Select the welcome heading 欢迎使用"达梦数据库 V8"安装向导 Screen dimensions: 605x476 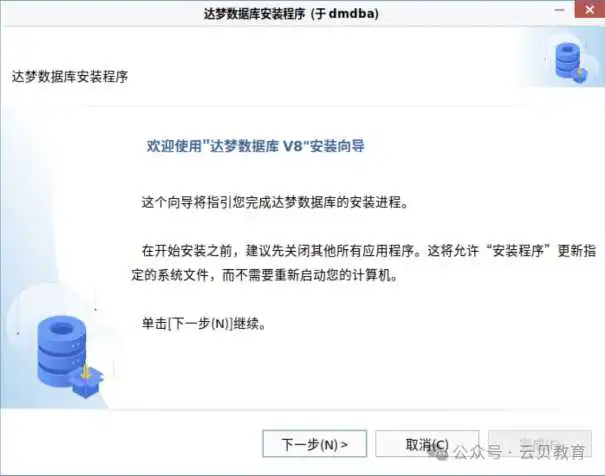(255, 146)
